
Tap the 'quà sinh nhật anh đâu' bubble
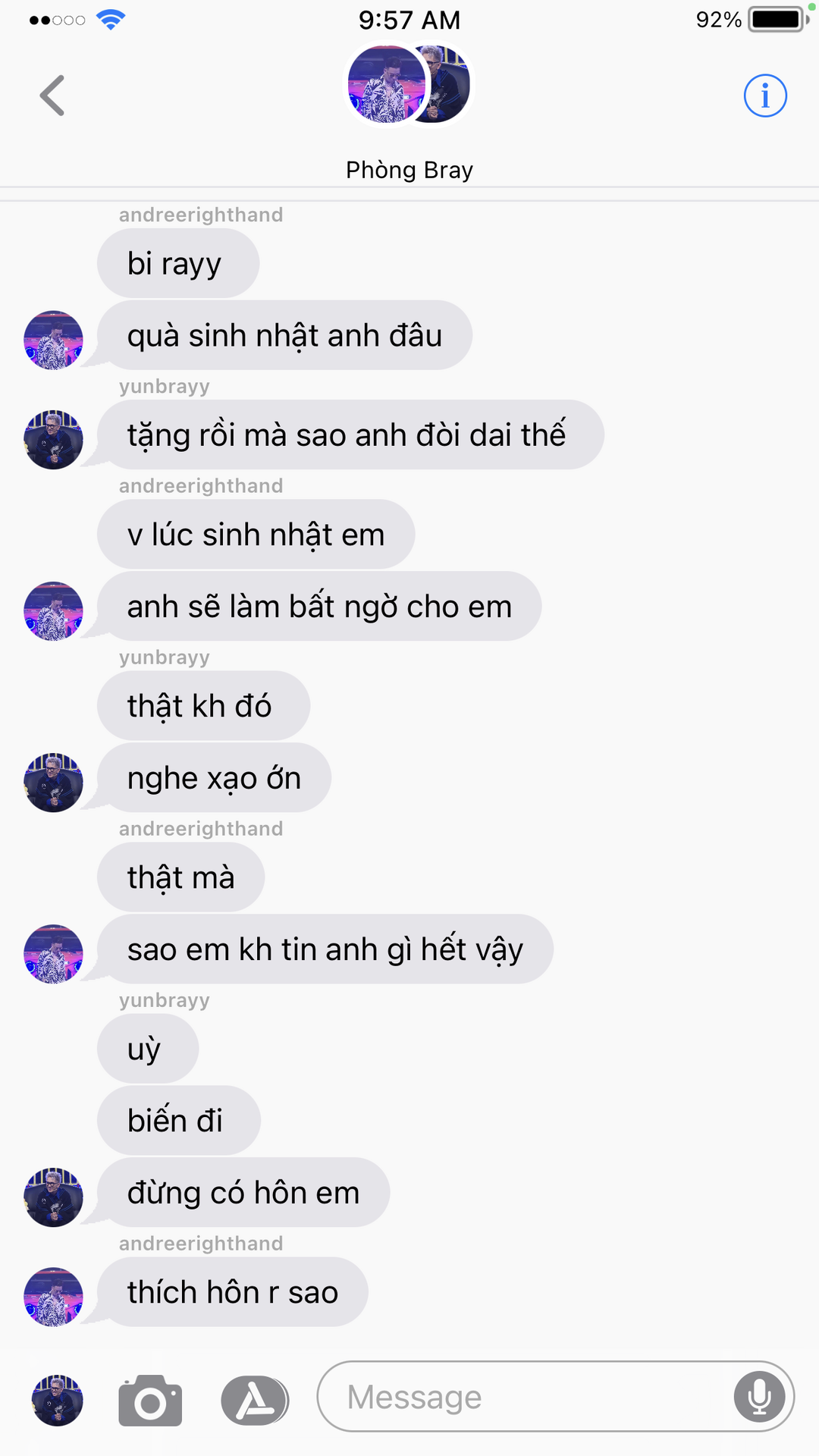click(284, 335)
